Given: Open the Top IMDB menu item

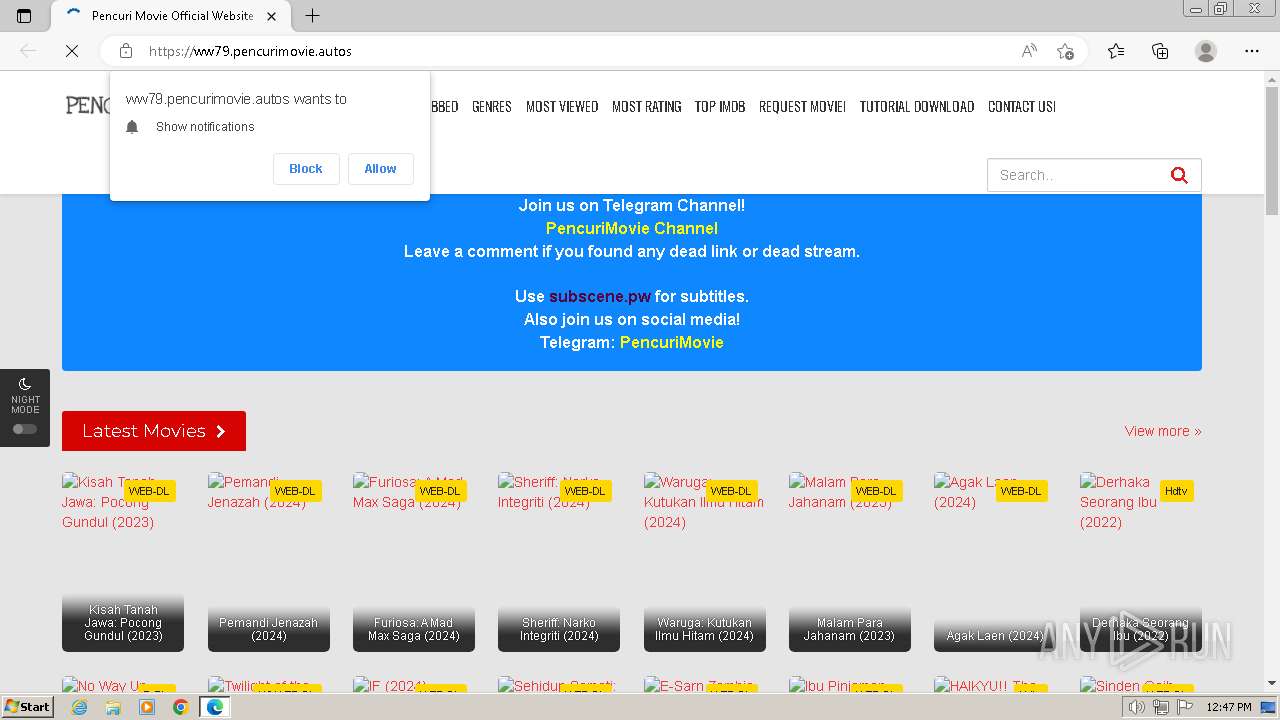Looking at the screenshot, I should [x=720, y=107].
